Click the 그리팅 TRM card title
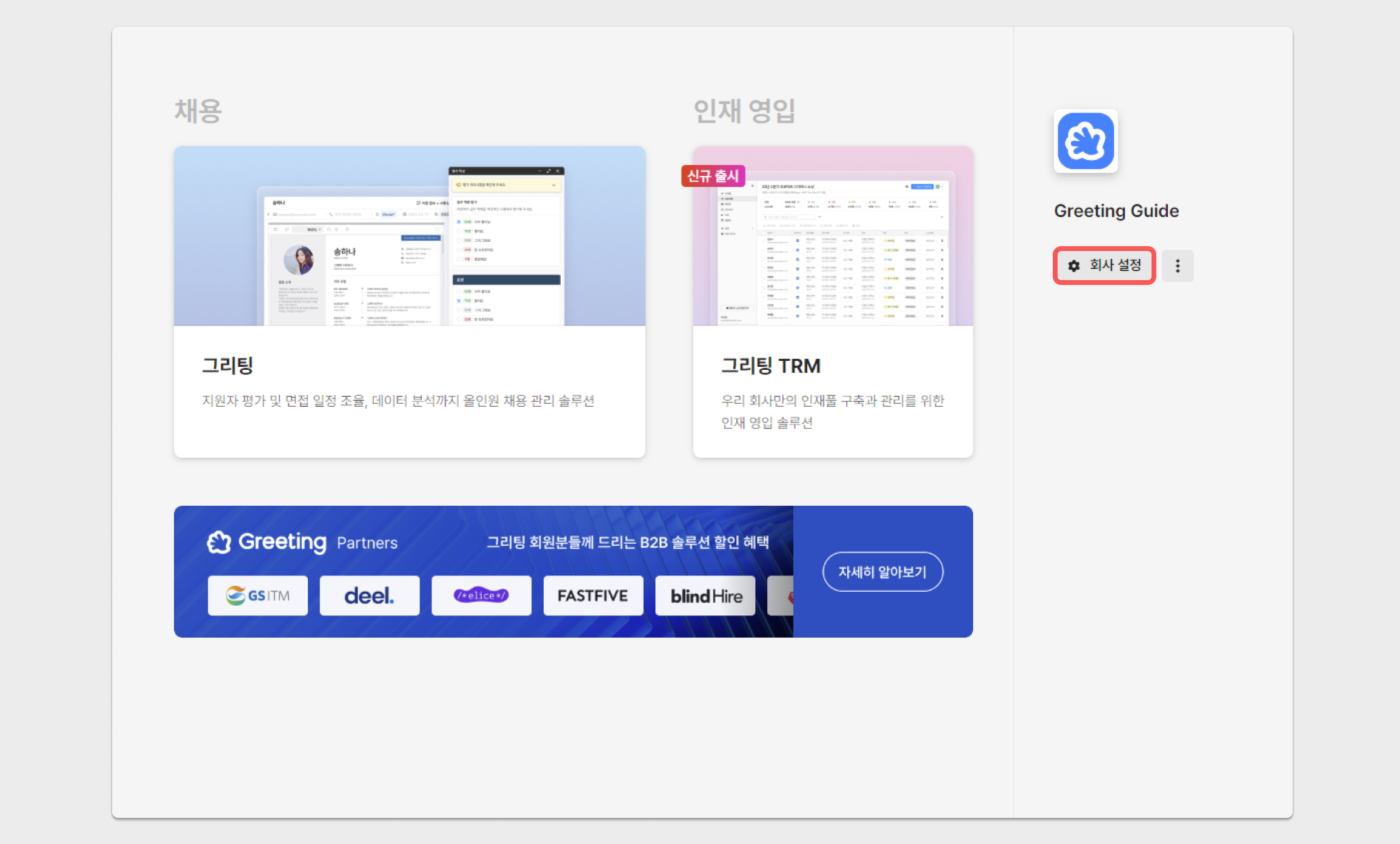 (x=770, y=366)
